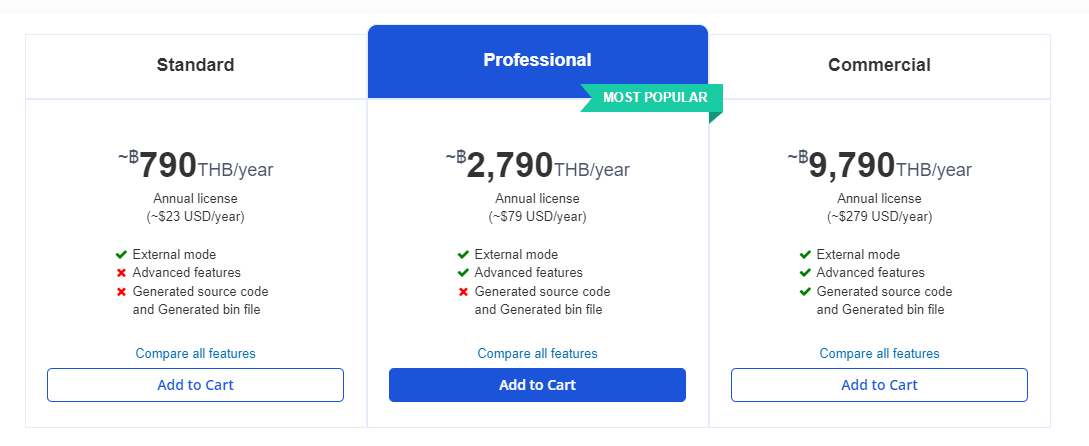Select the Professional plan header
This screenshot has width=1089, height=446.
coord(538,60)
